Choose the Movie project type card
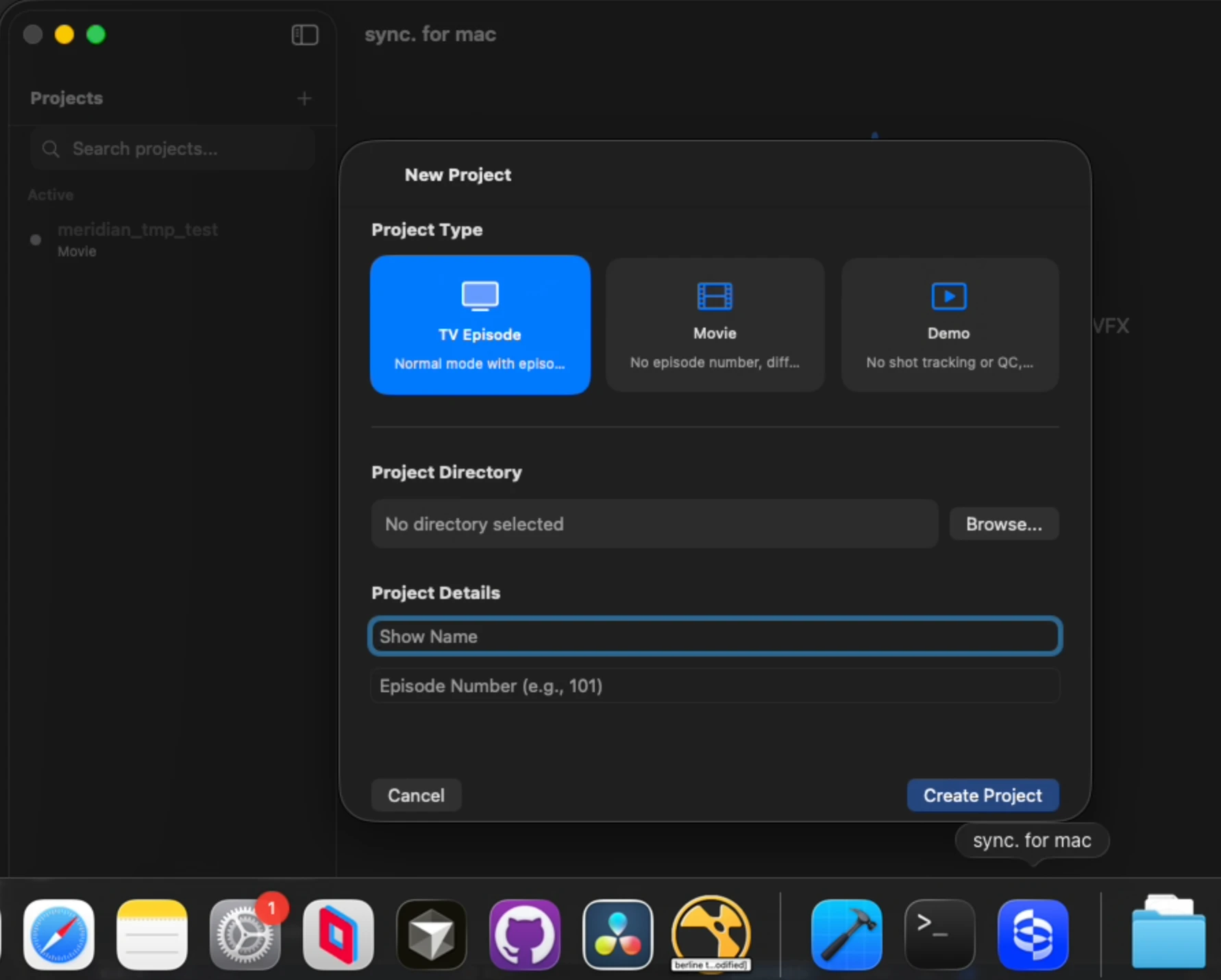The height and width of the screenshot is (980, 1221). pyautogui.click(x=715, y=325)
